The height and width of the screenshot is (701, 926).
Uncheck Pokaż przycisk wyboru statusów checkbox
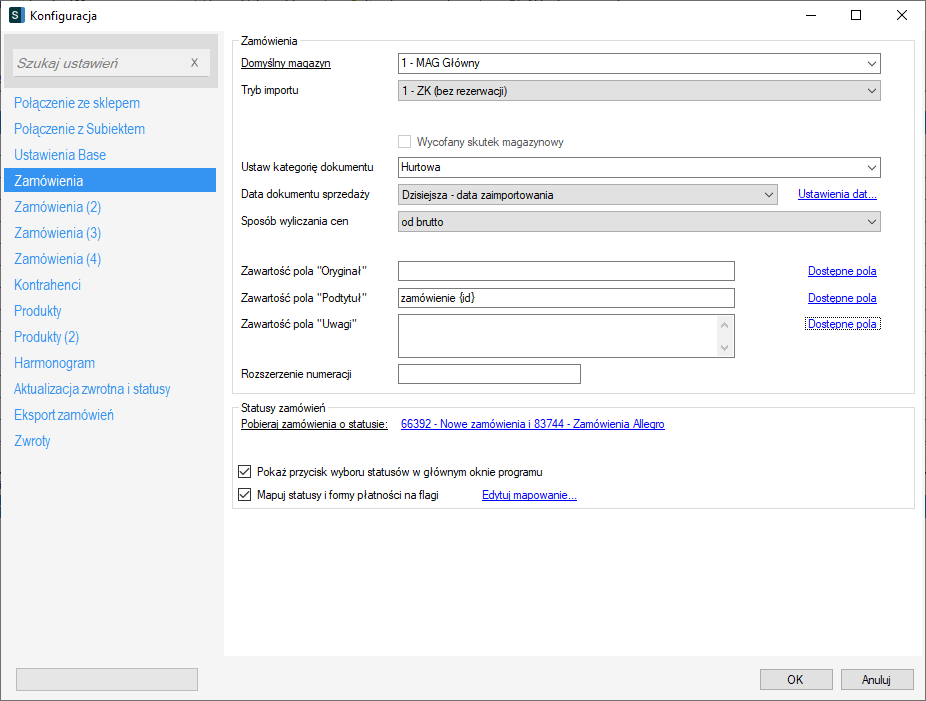point(245,472)
